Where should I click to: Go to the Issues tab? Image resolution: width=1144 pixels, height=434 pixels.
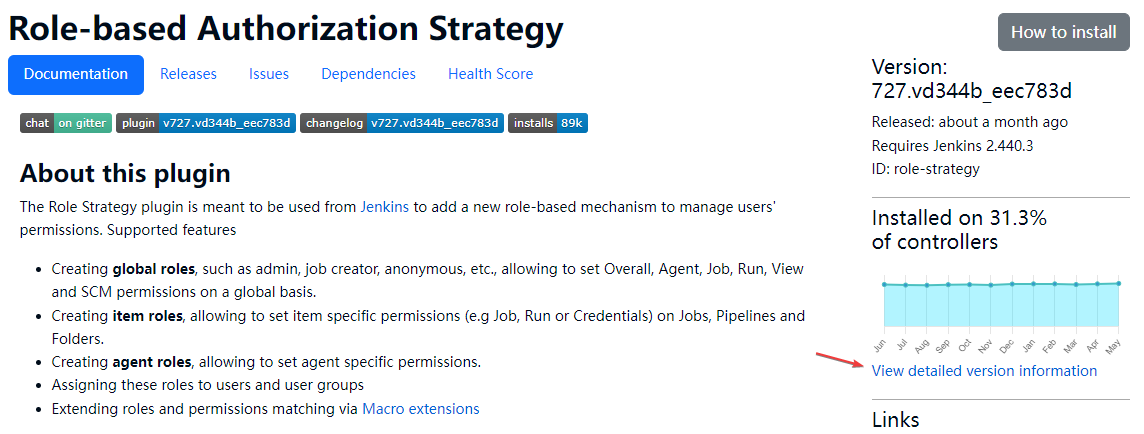(x=269, y=74)
